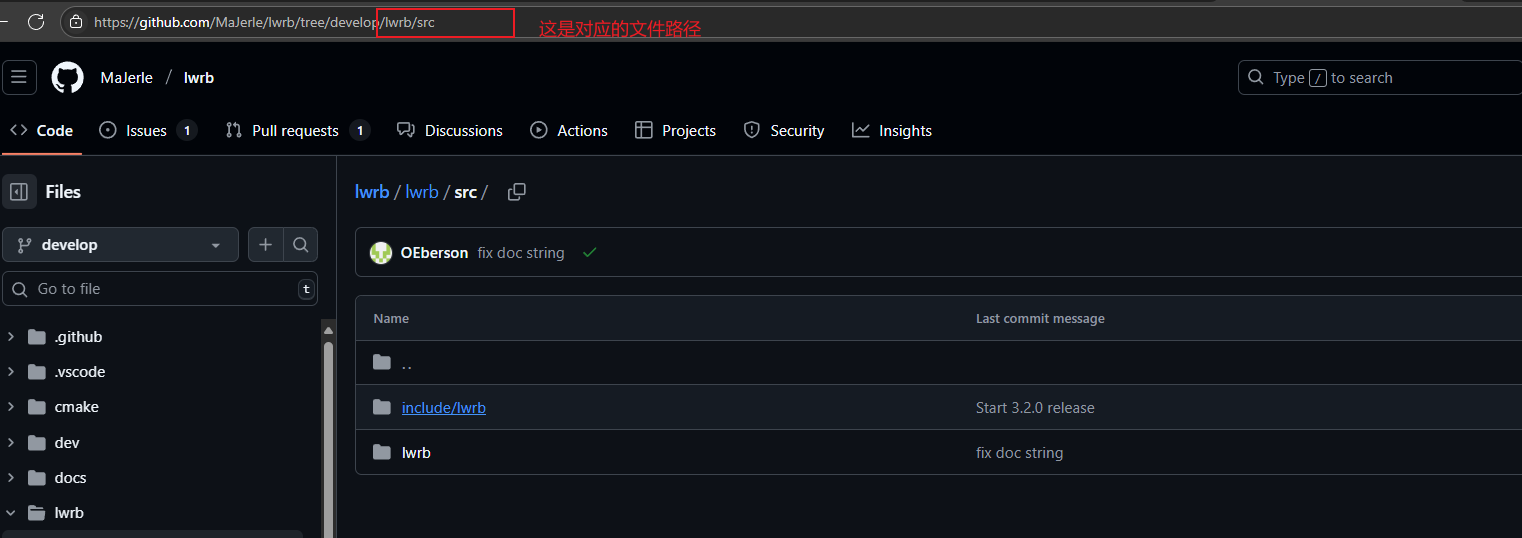This screenshot has width=1522, height=538.
Task: Go to the root lwrb breadcrumb link
Action: pos(372,192)
